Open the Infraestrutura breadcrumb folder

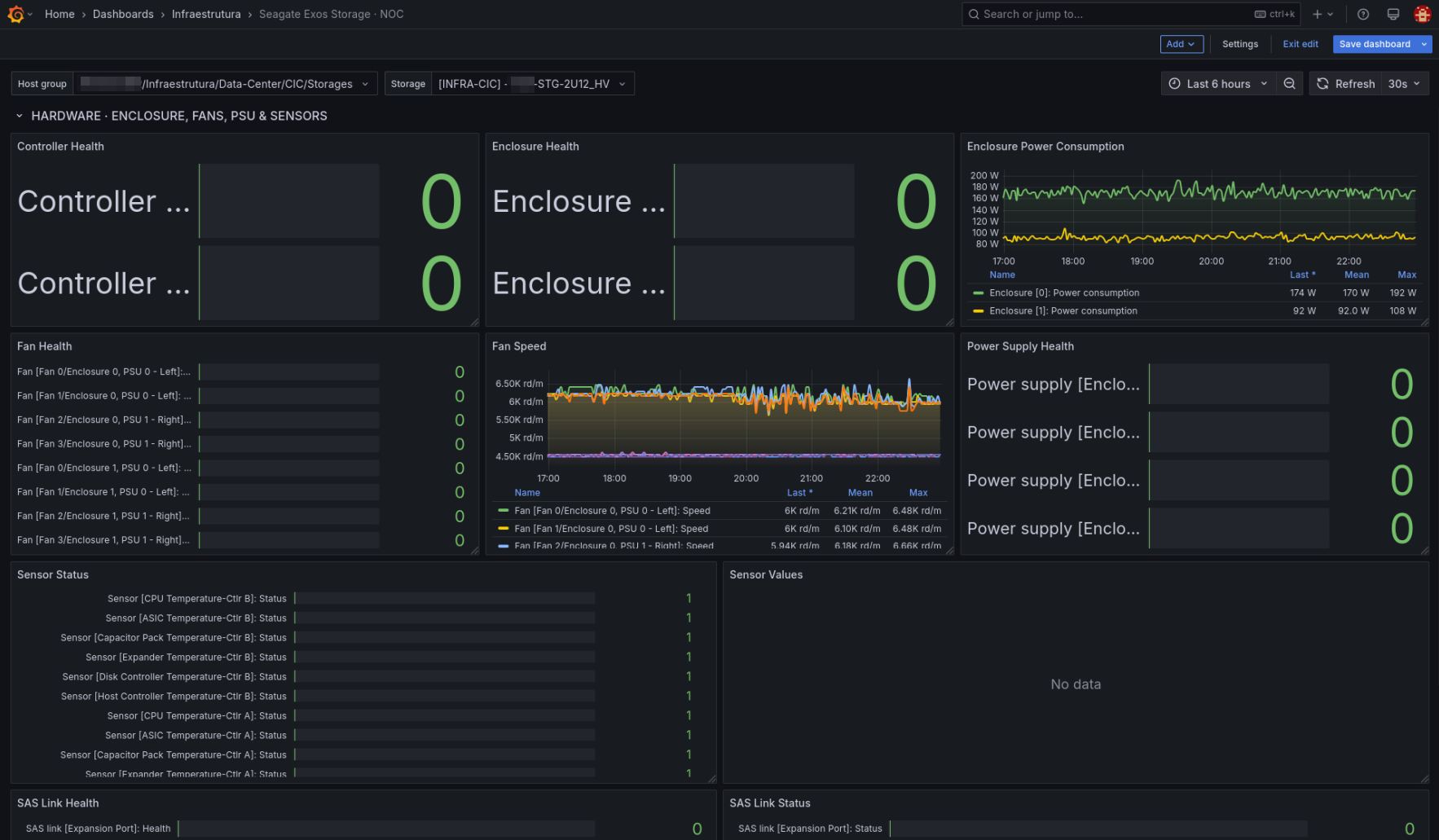206,14
